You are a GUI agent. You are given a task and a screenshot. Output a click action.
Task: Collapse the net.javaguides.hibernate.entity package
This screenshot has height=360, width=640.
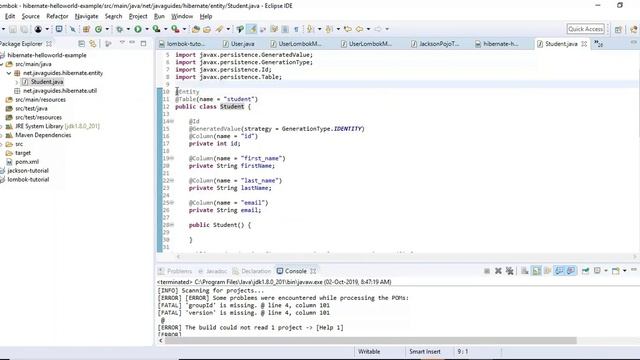(x=9, y=73)
